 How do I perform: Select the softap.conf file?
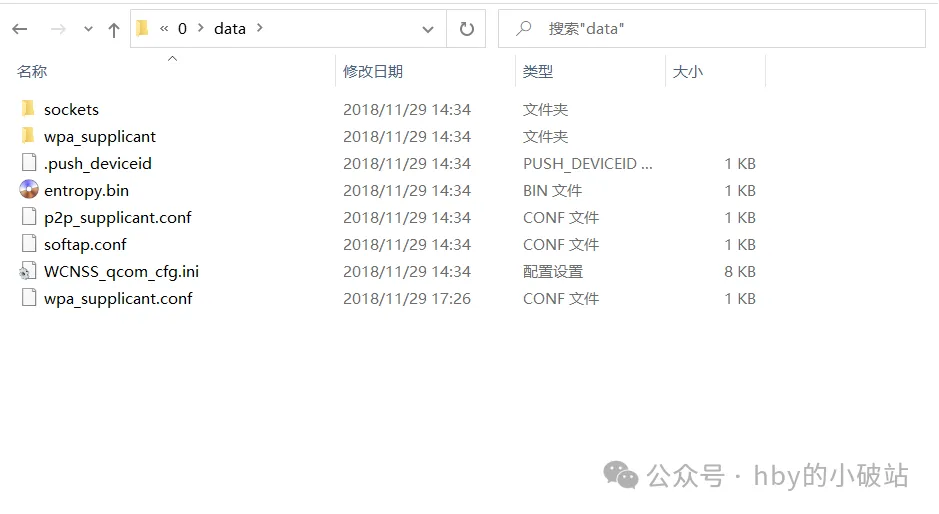tap(85, 244)
